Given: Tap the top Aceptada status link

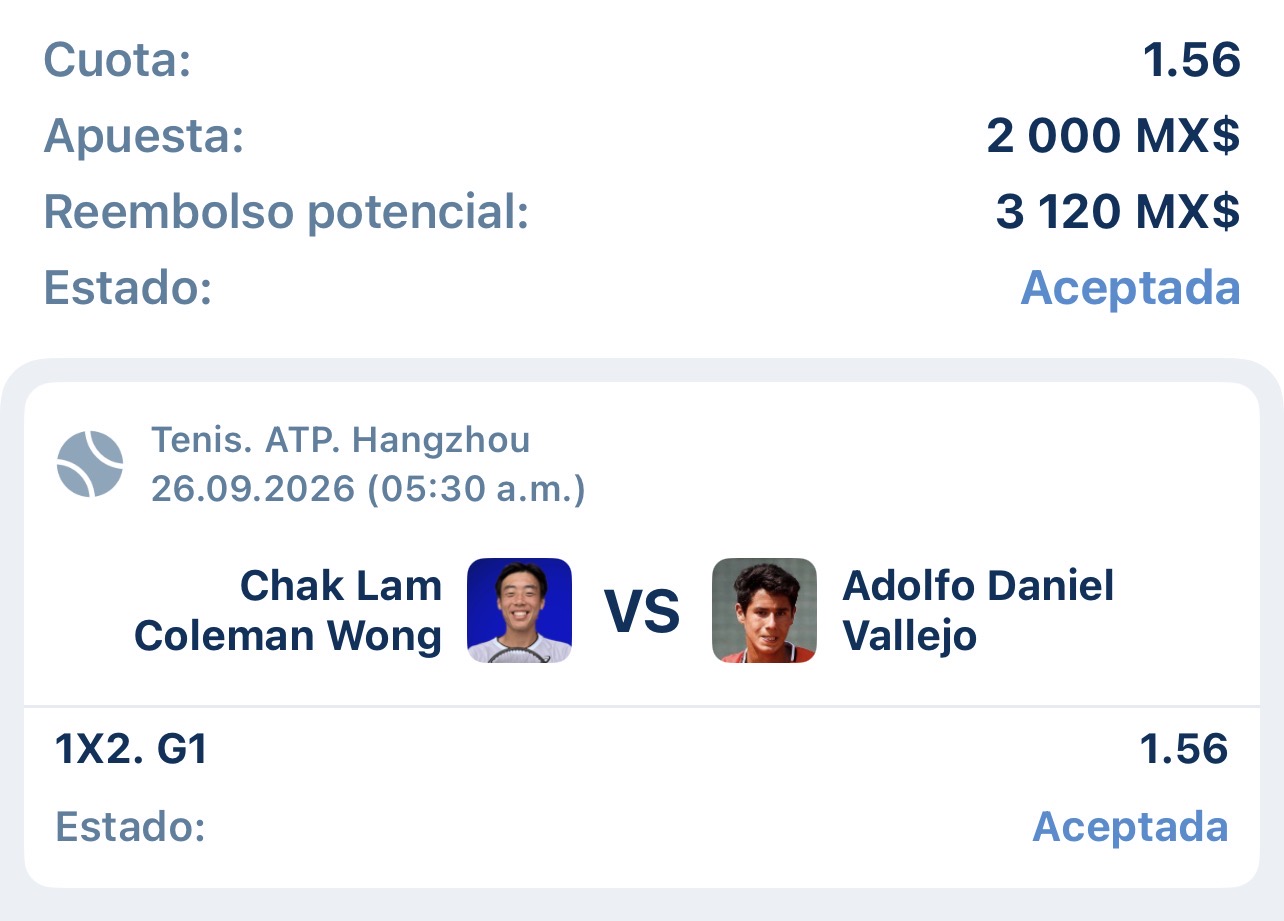Looking at the screenshot, I should pyautogui.click(x=1130, y=288).
